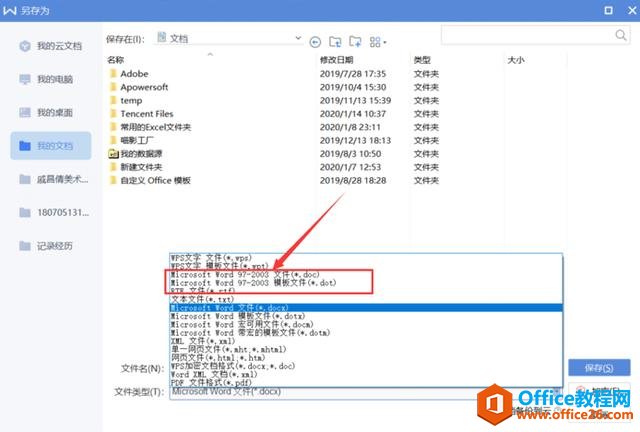Choose WPS文字 文件(*.wps) type
The width and height of the screenshot is (640, 432).
tap(366, 258)
